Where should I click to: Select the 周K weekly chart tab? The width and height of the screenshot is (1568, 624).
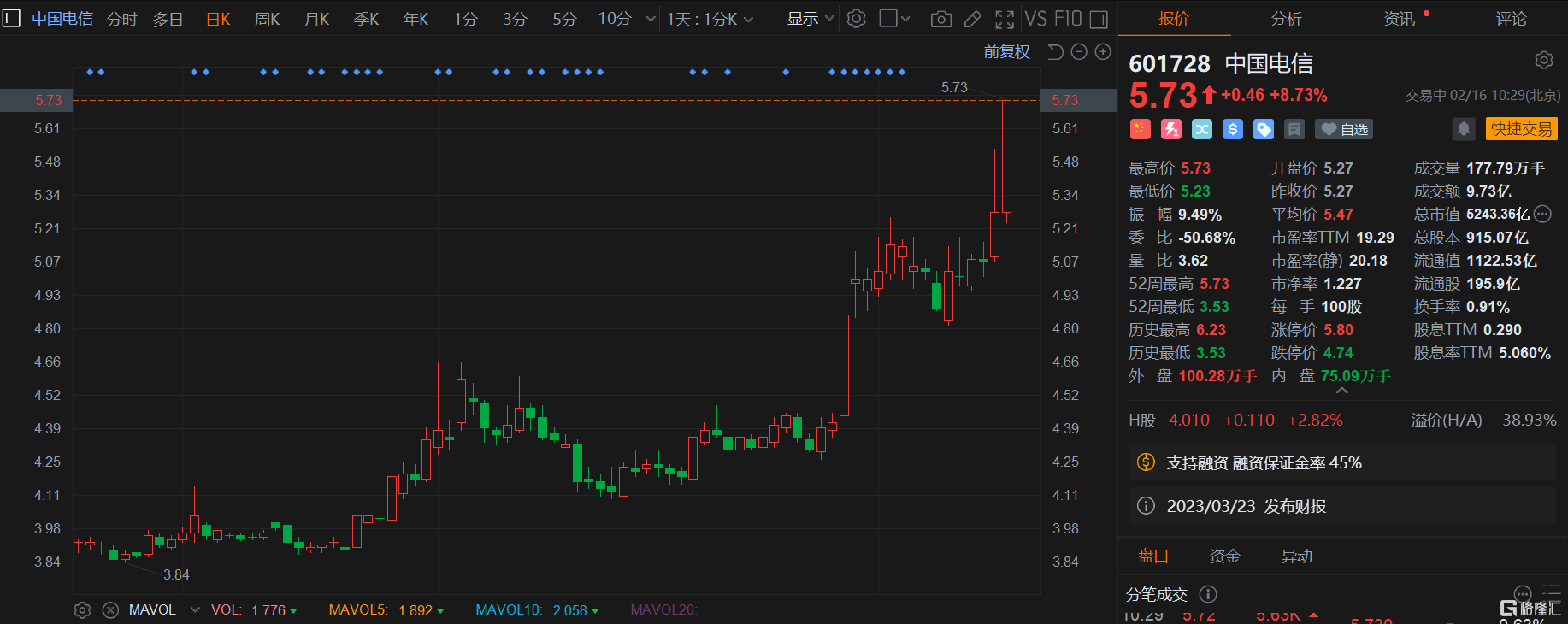(268, 19)
